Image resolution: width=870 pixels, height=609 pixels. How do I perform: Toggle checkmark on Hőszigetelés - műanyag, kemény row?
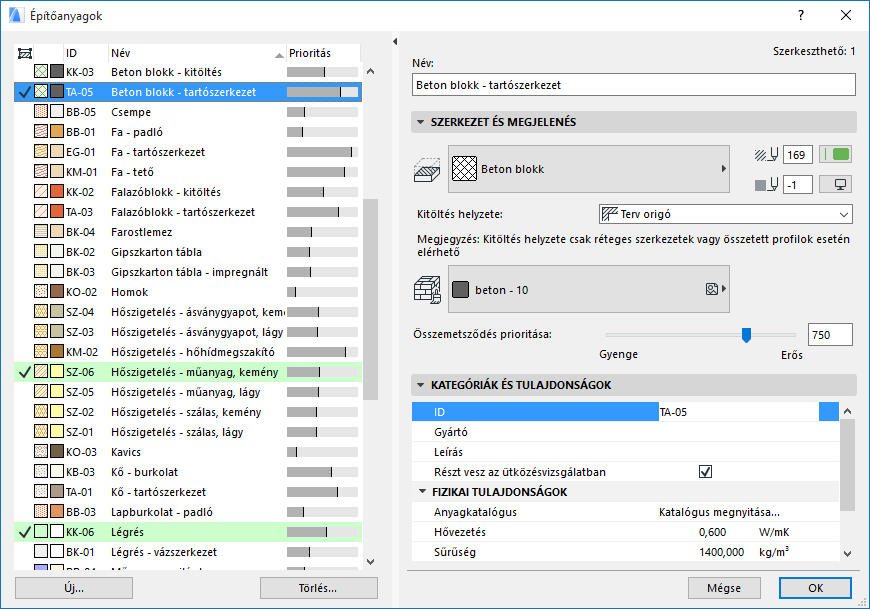click(24, 372)
